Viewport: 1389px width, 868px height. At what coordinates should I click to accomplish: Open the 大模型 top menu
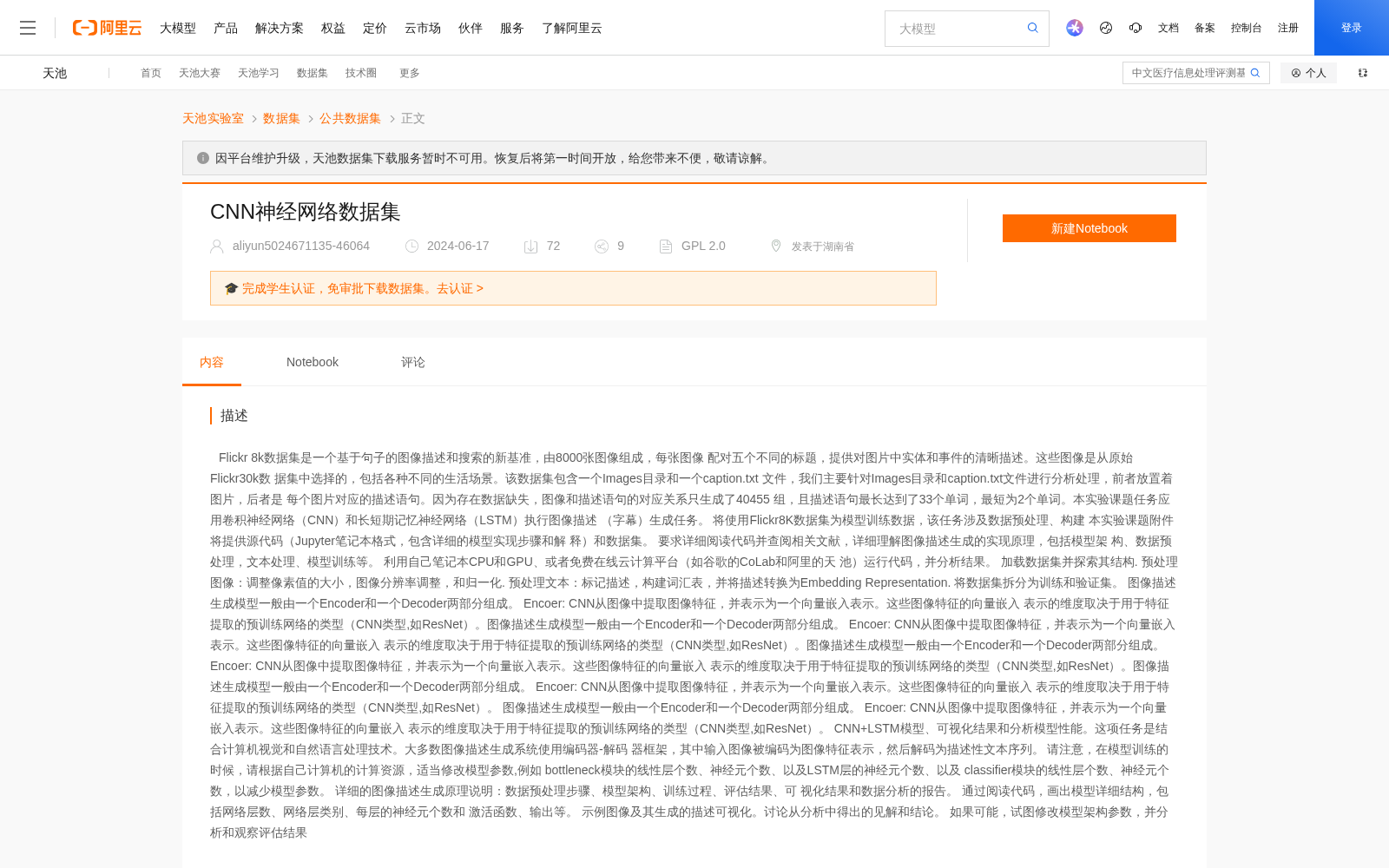[178, 28]
